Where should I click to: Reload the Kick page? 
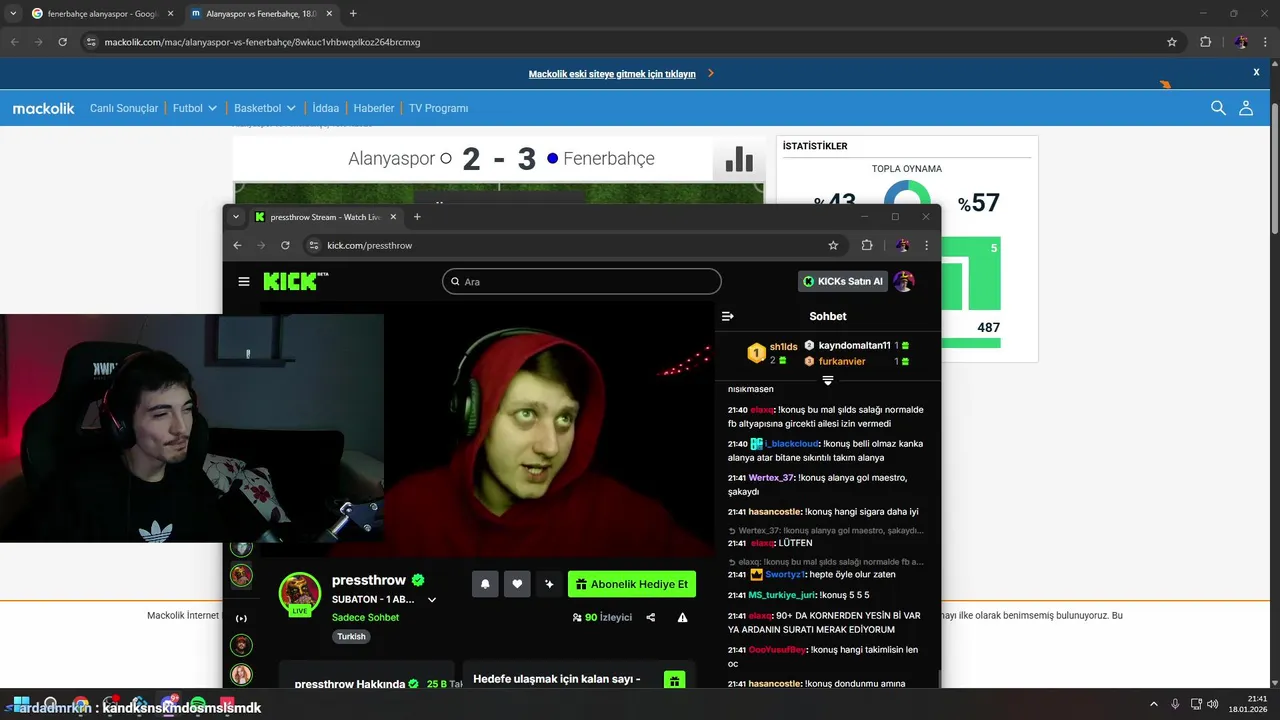point(285,245)
